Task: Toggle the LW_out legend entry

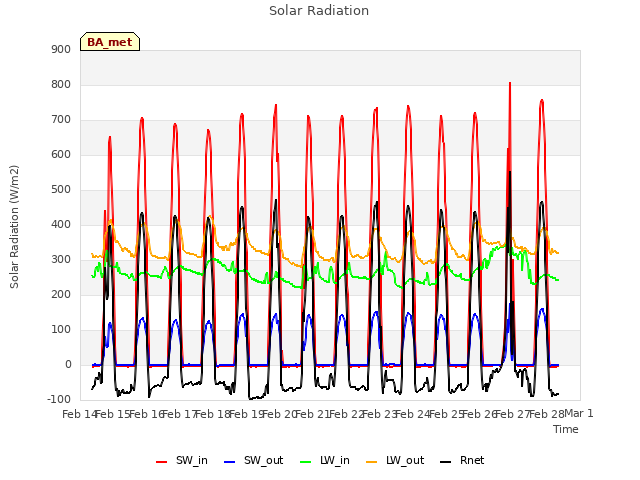Action: pyautogui.click(x=395, y=460)
